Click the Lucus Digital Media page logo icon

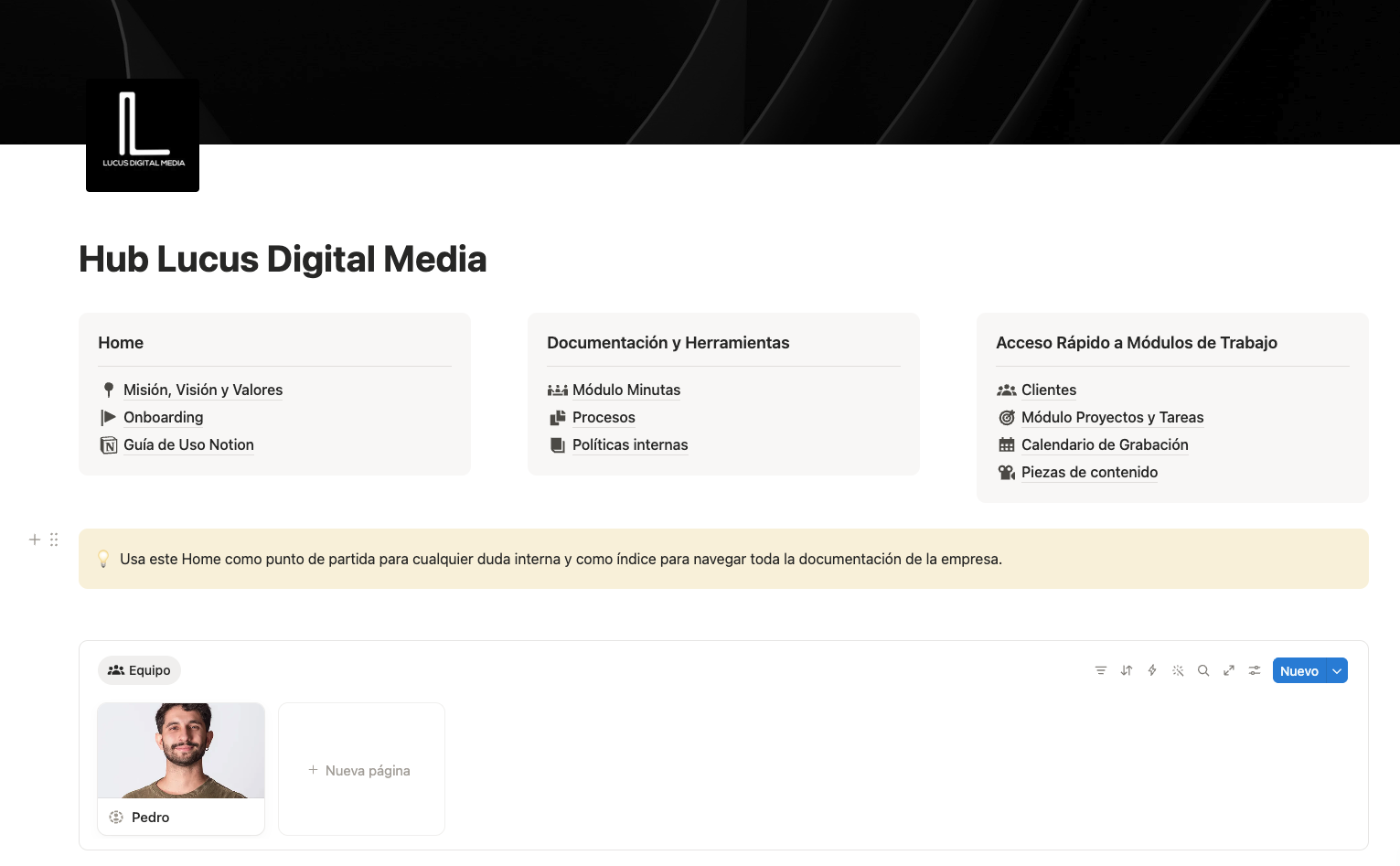[143, 135]
